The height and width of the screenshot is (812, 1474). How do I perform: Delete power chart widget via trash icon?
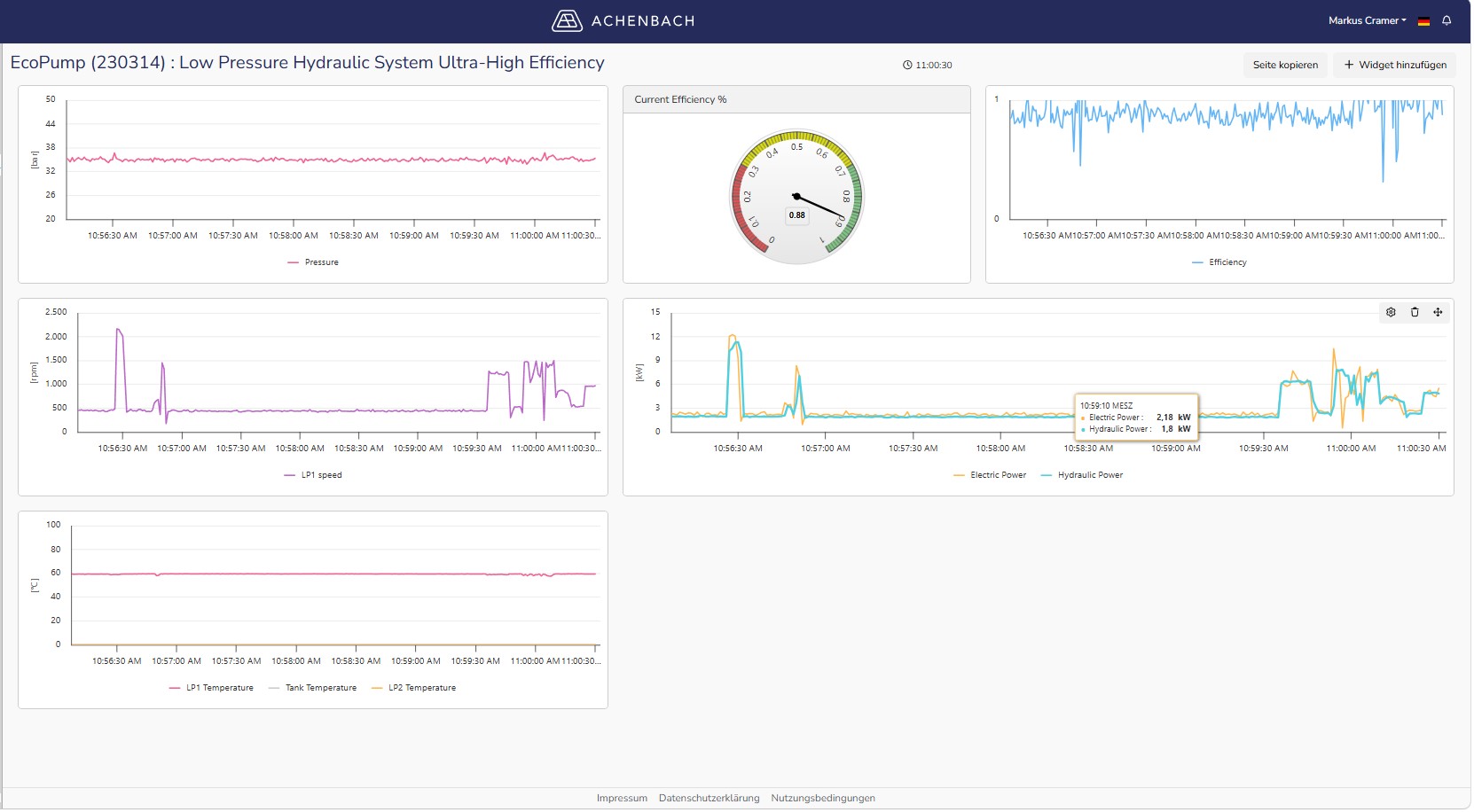pos(1415,313)
